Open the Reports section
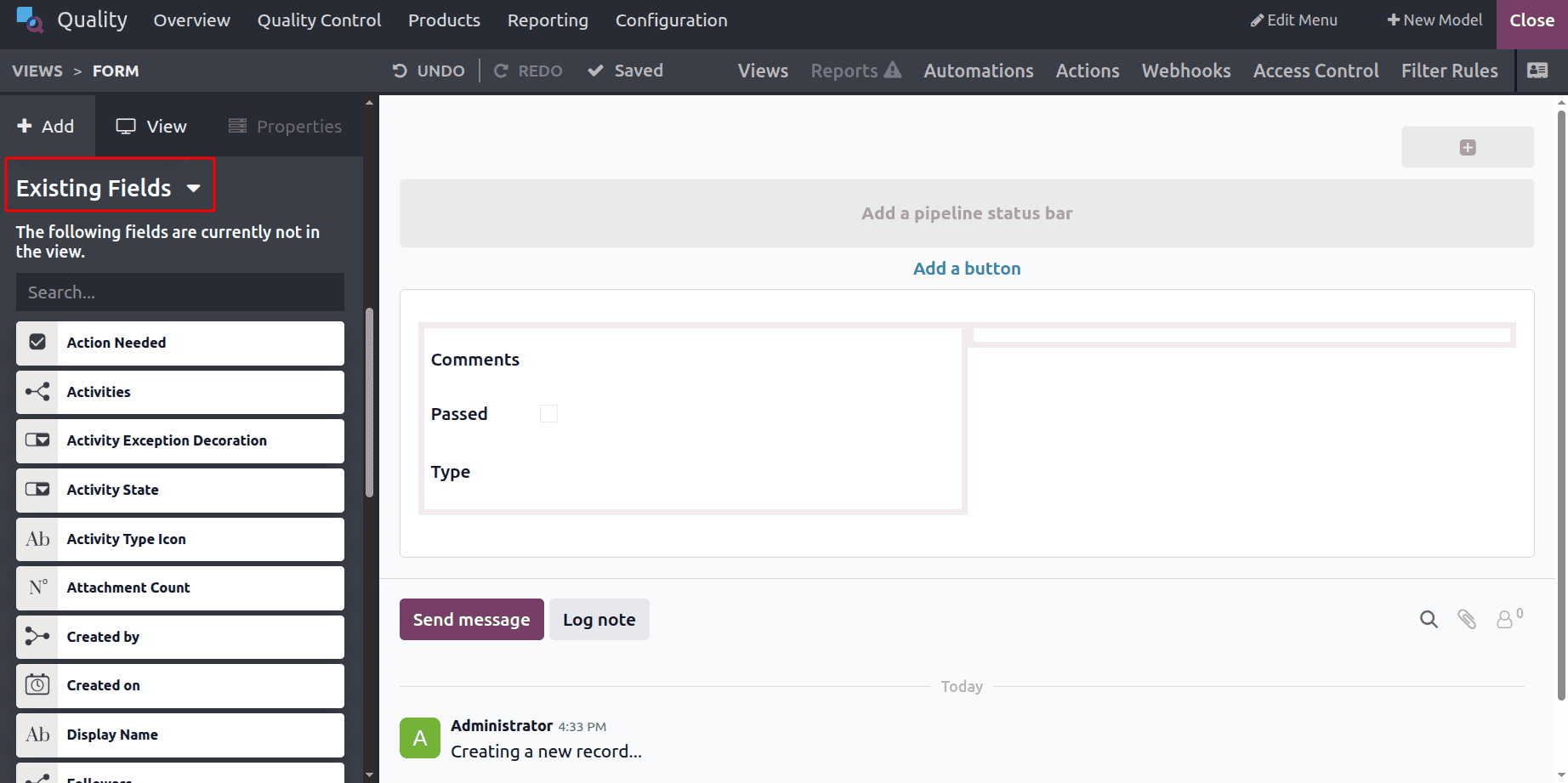The width and height of the screenshot is (1568, 783). (855, 71)
